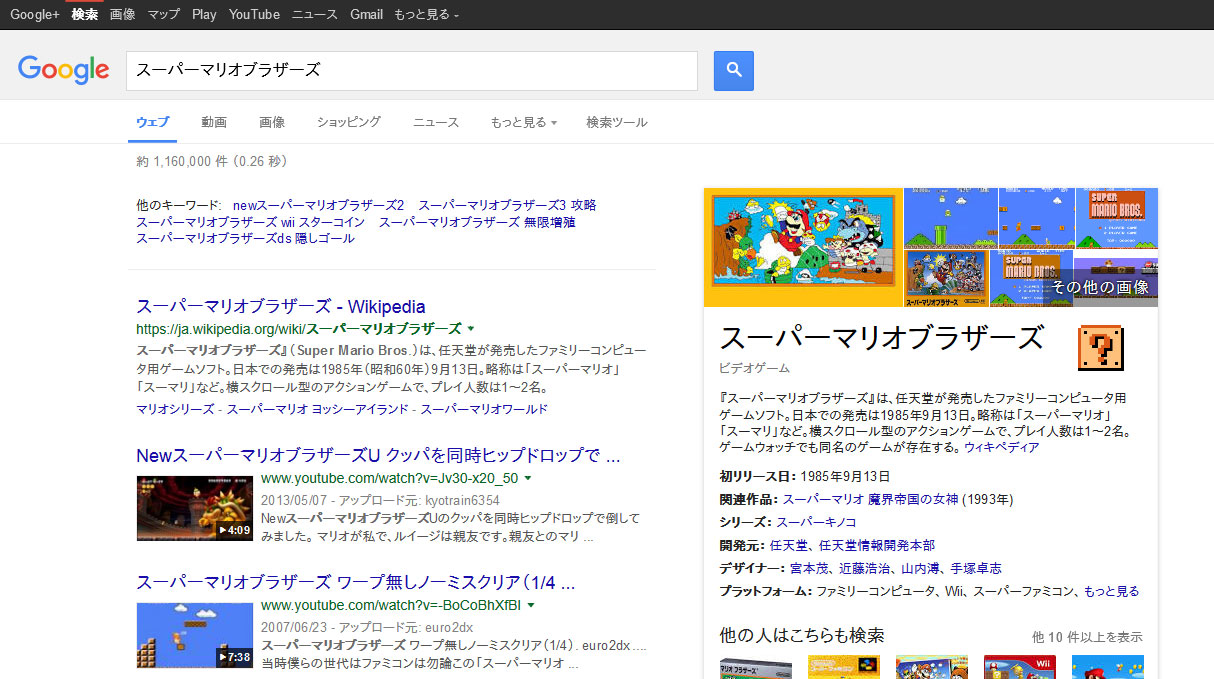The width and height of the screenshot is (1214, 679).
Task: Open 検索ツール
Action: click(617, 122)
